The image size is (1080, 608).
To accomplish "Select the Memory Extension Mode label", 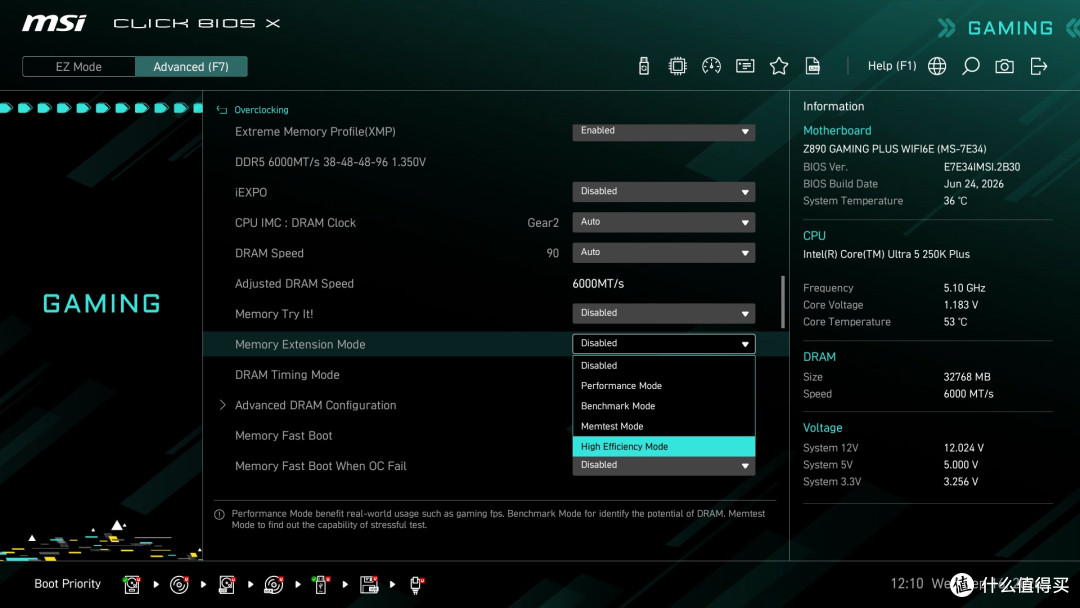I will click(x=300, y=344).
